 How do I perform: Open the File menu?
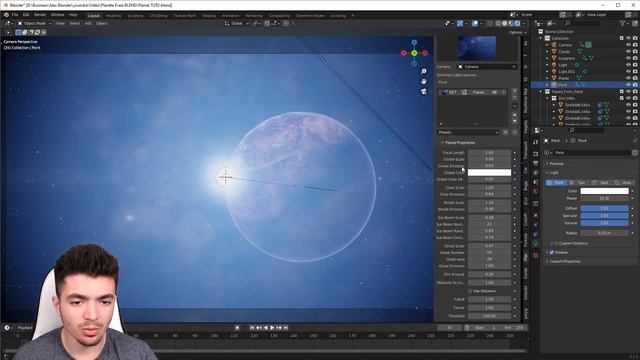tap(15, 15)
